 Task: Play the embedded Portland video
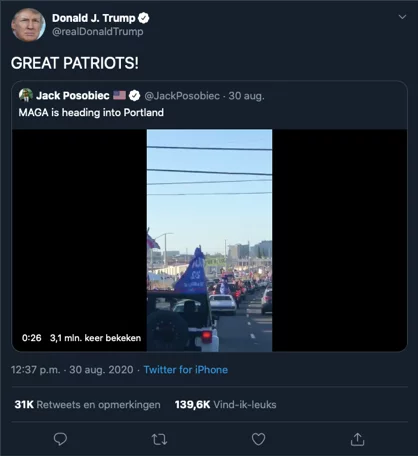click(209, 240)
